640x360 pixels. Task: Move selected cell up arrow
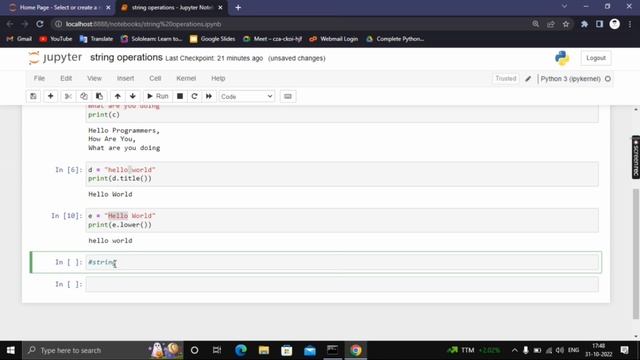point(118,96)
